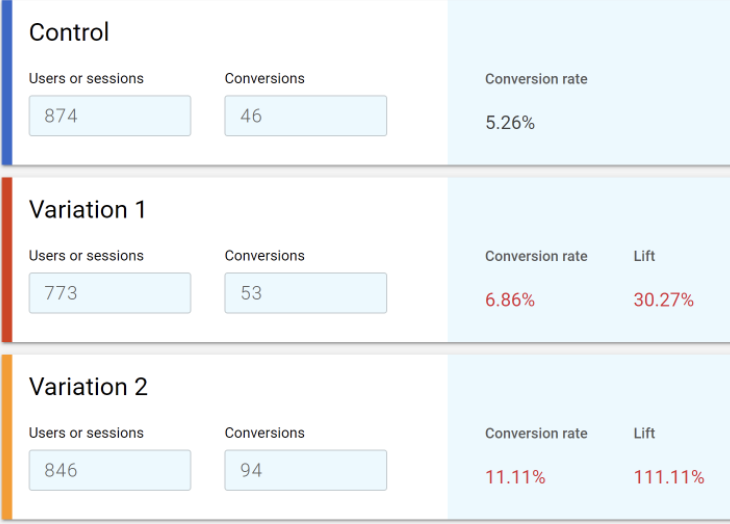
Task: Select Variation 1 lift value 30.27%
Action: click(663, 300)
